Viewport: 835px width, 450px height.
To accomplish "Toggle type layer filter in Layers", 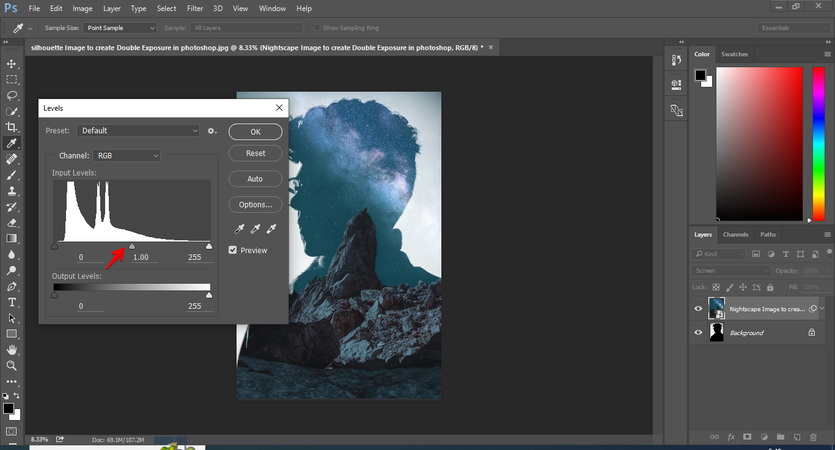I will 785,254.
